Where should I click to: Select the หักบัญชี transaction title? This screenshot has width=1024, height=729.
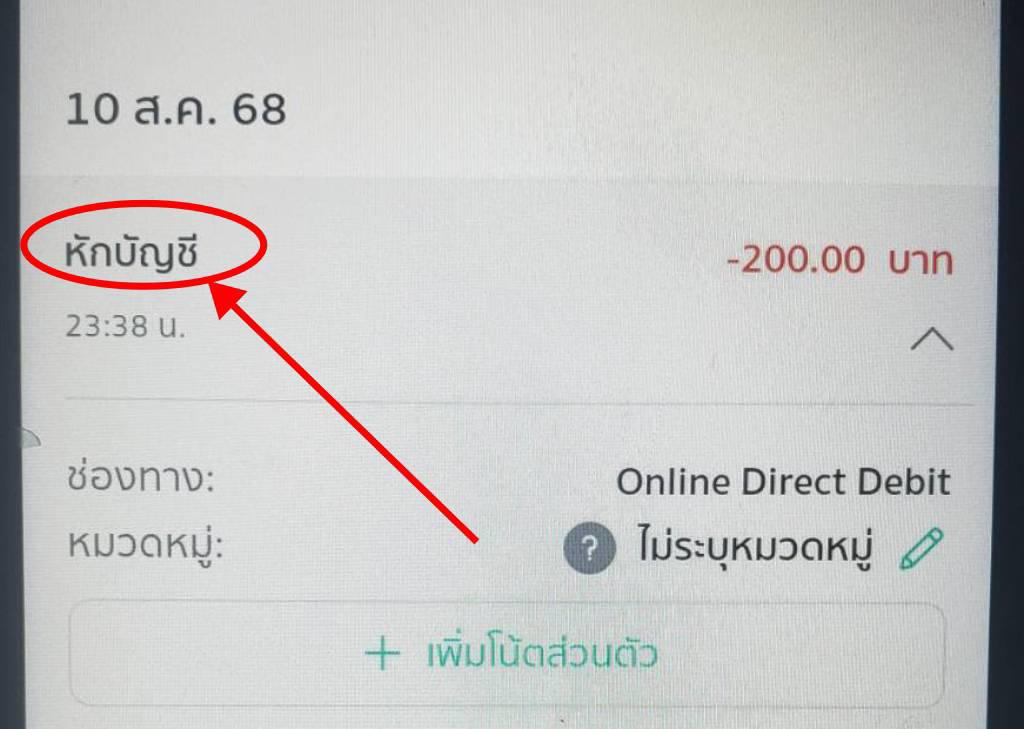point(131,253)
